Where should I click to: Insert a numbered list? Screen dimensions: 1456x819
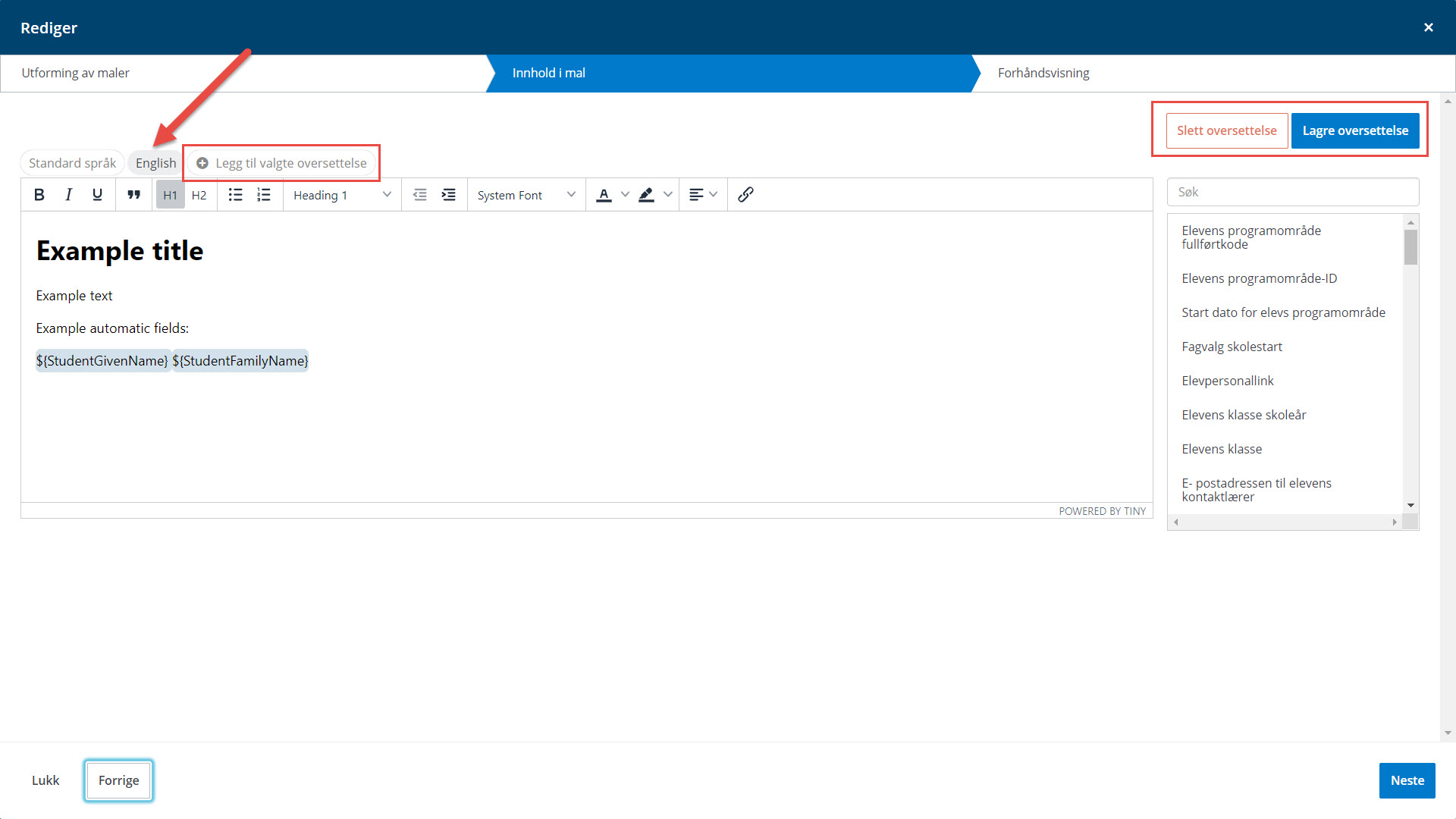263,195
